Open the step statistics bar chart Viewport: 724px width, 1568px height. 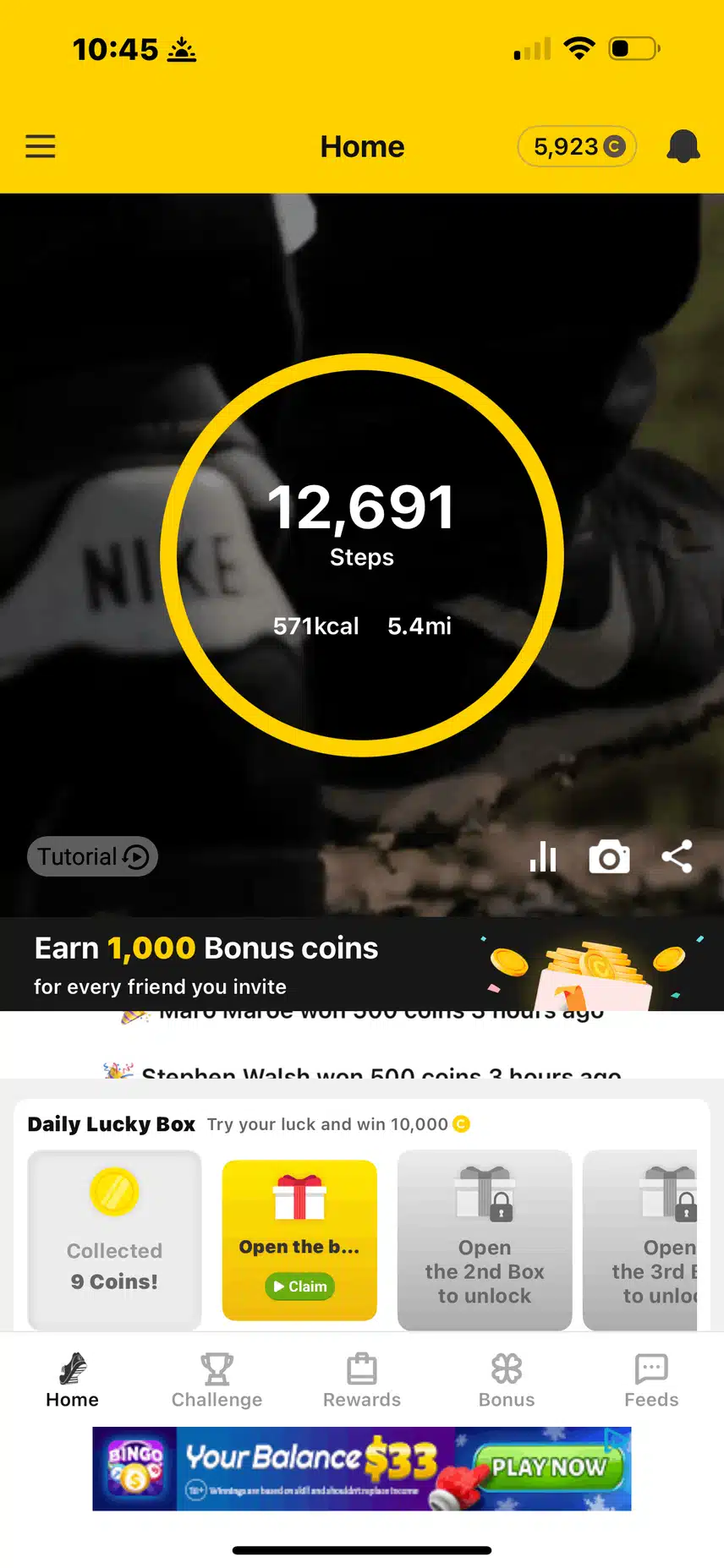pyautogui.click(x=543, y=857)
